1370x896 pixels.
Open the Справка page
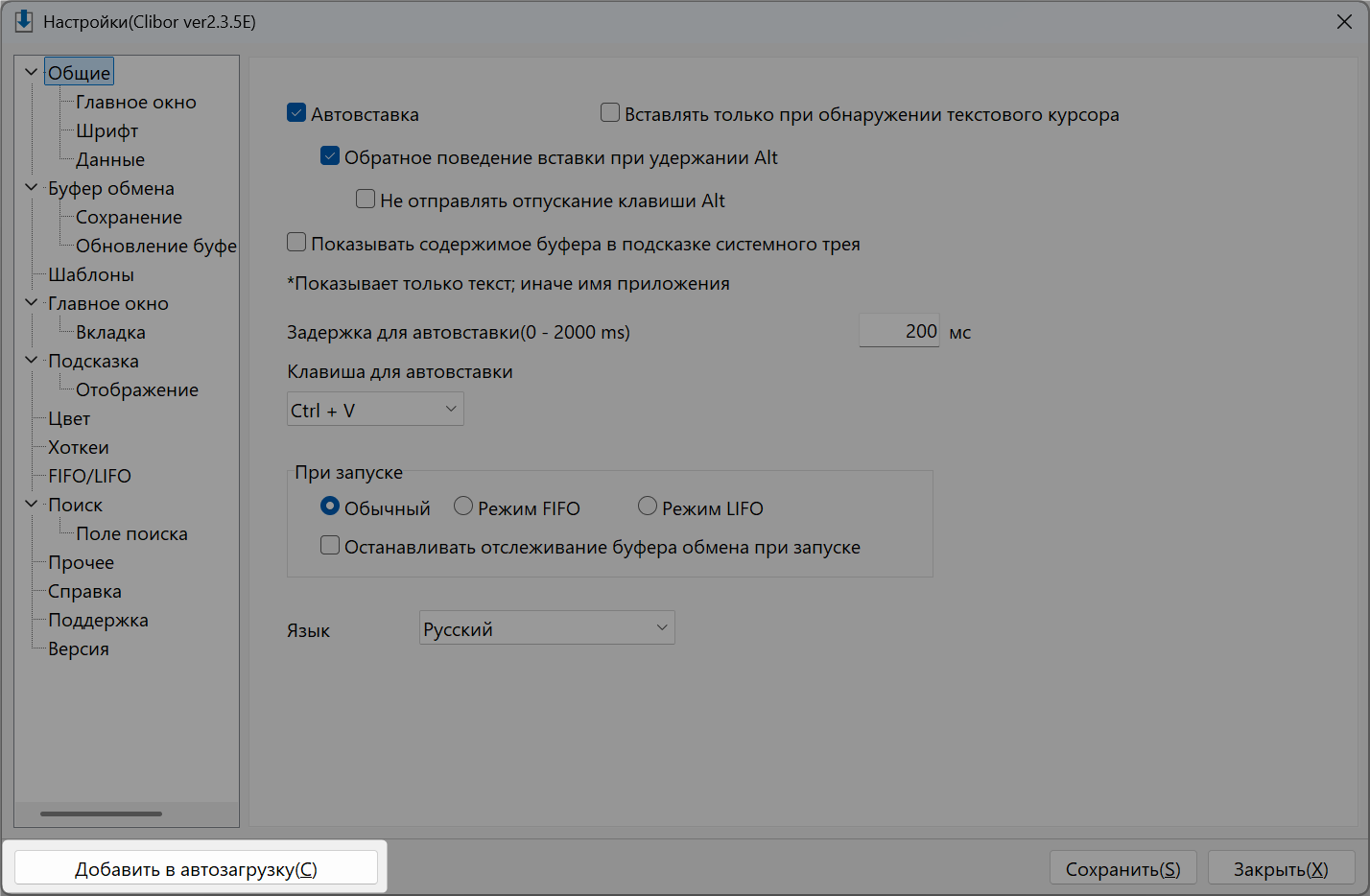pos(85,591)
